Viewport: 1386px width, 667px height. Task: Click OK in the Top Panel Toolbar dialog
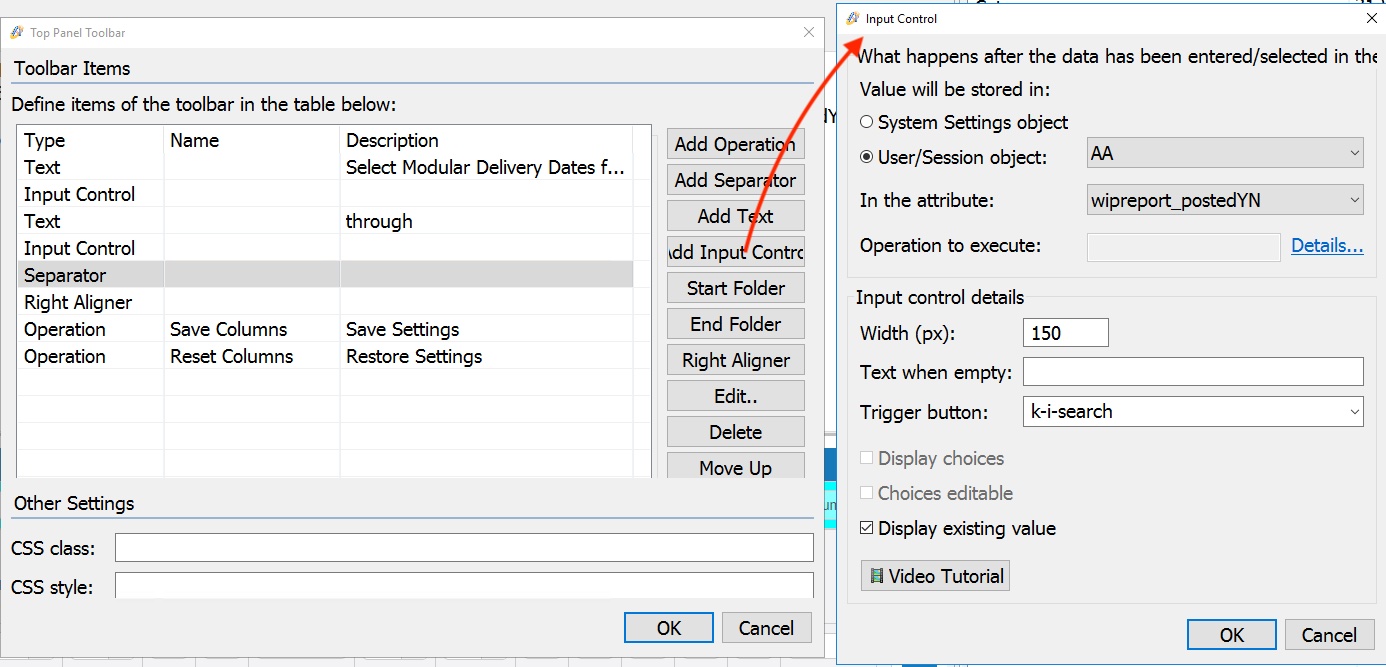tap(669, 628)
